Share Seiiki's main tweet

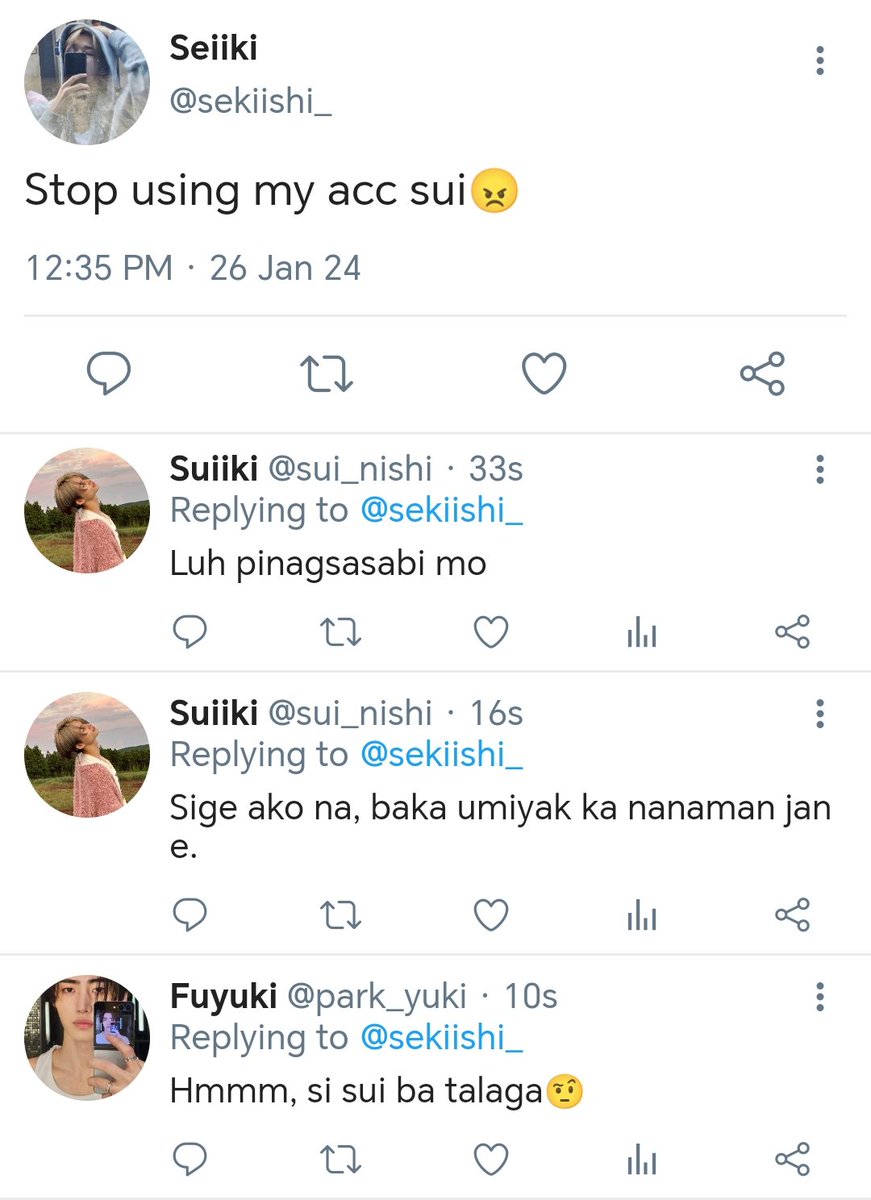click(x=763, y=374)
